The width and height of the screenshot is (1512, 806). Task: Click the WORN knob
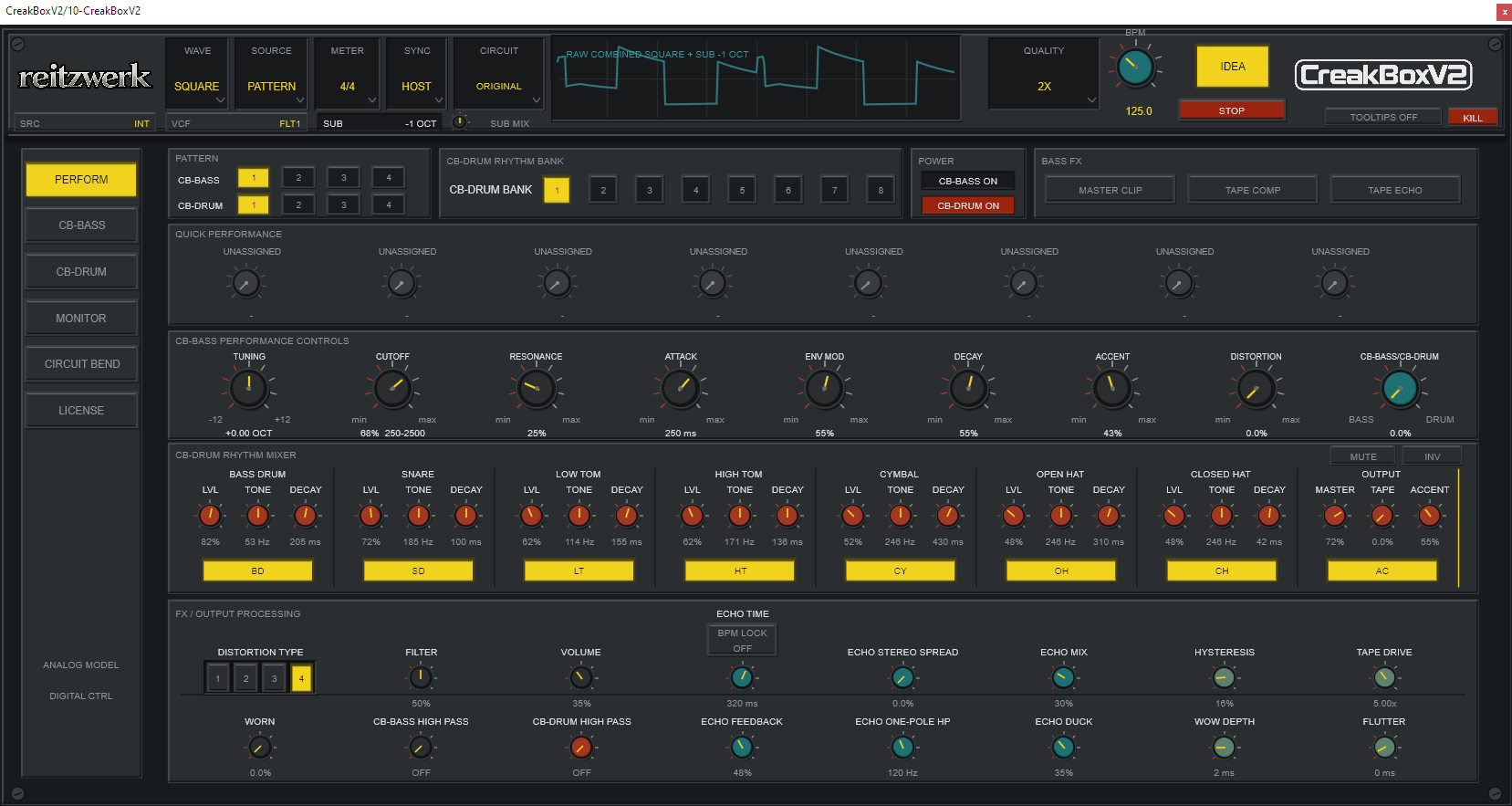coord(260,748)
